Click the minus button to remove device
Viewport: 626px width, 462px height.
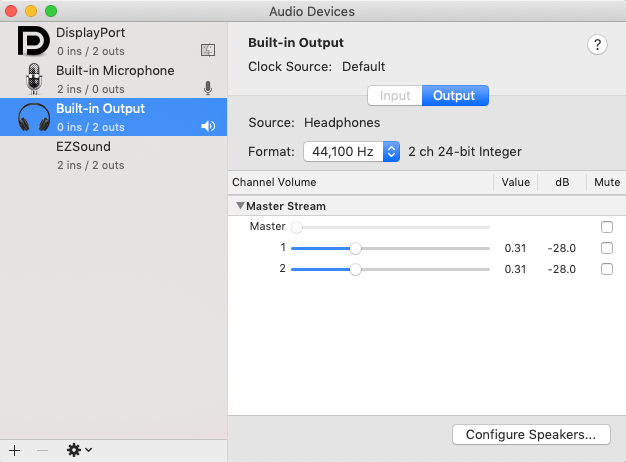point(42,450)
